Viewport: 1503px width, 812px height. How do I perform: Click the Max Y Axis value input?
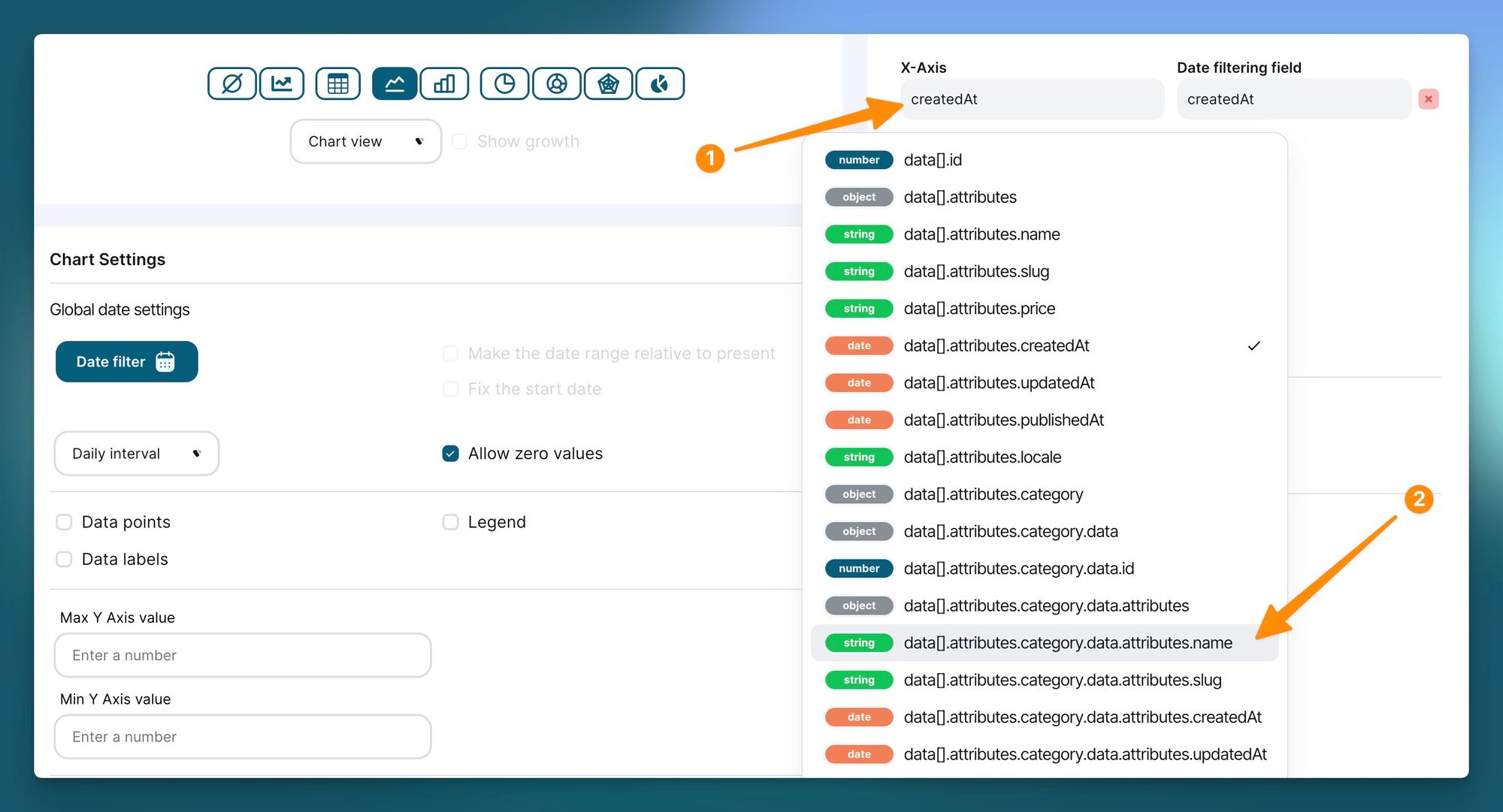click(242, 655)
